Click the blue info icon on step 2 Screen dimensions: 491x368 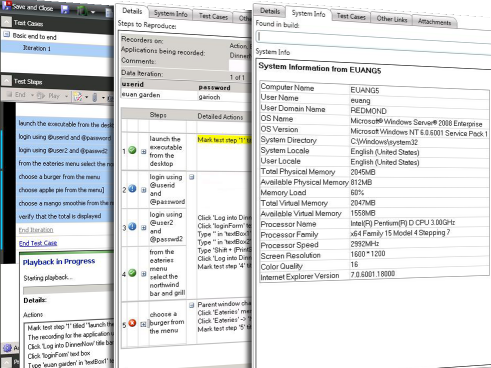coord(132,189)
